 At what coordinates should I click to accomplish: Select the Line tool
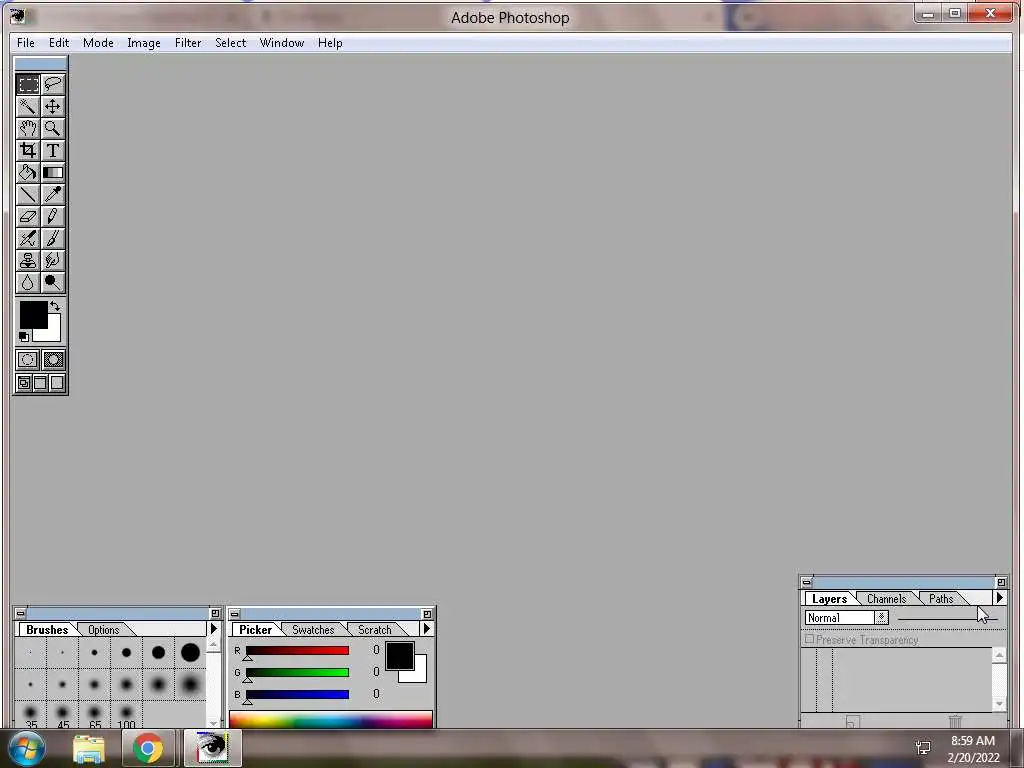click(28, 195)
